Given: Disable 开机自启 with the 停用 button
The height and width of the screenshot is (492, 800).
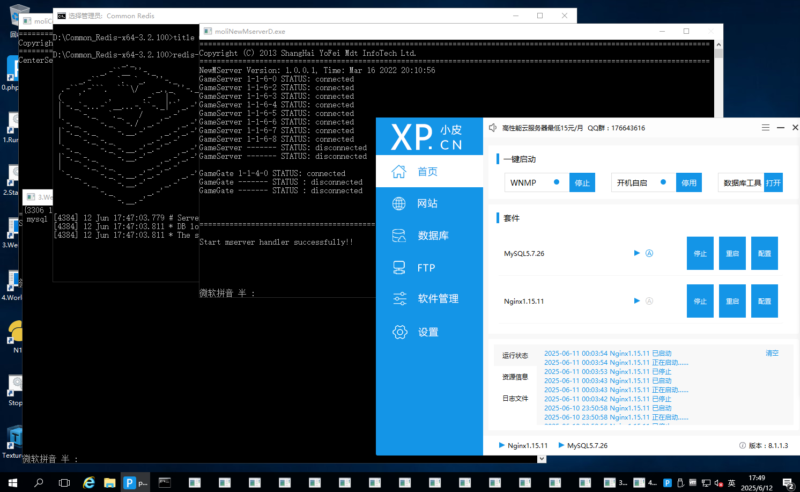Looking at the screenshot, I should tap(688, 183).
